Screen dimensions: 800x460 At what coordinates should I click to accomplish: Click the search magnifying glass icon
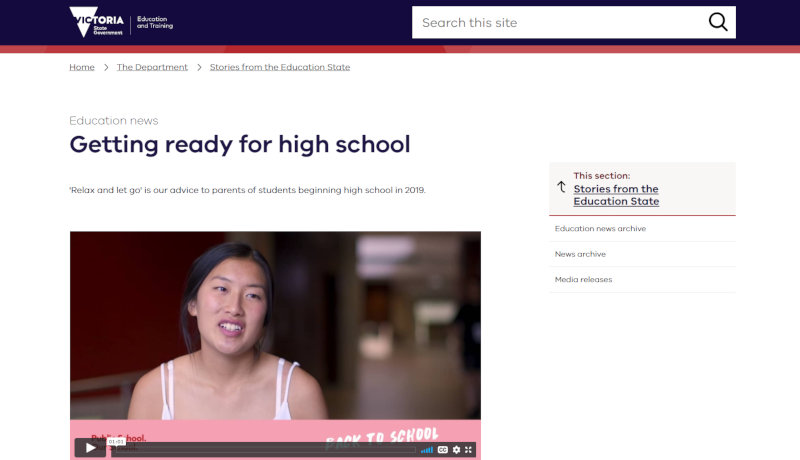[x=718, y=22]
